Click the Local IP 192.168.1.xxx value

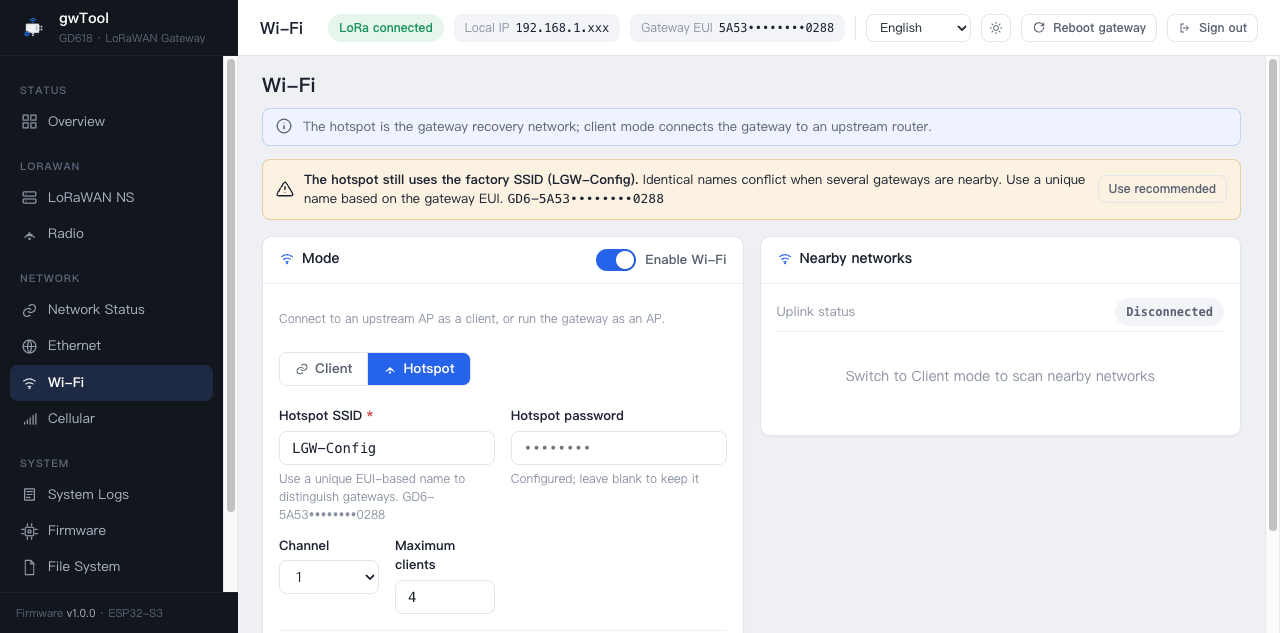[562, 28]
